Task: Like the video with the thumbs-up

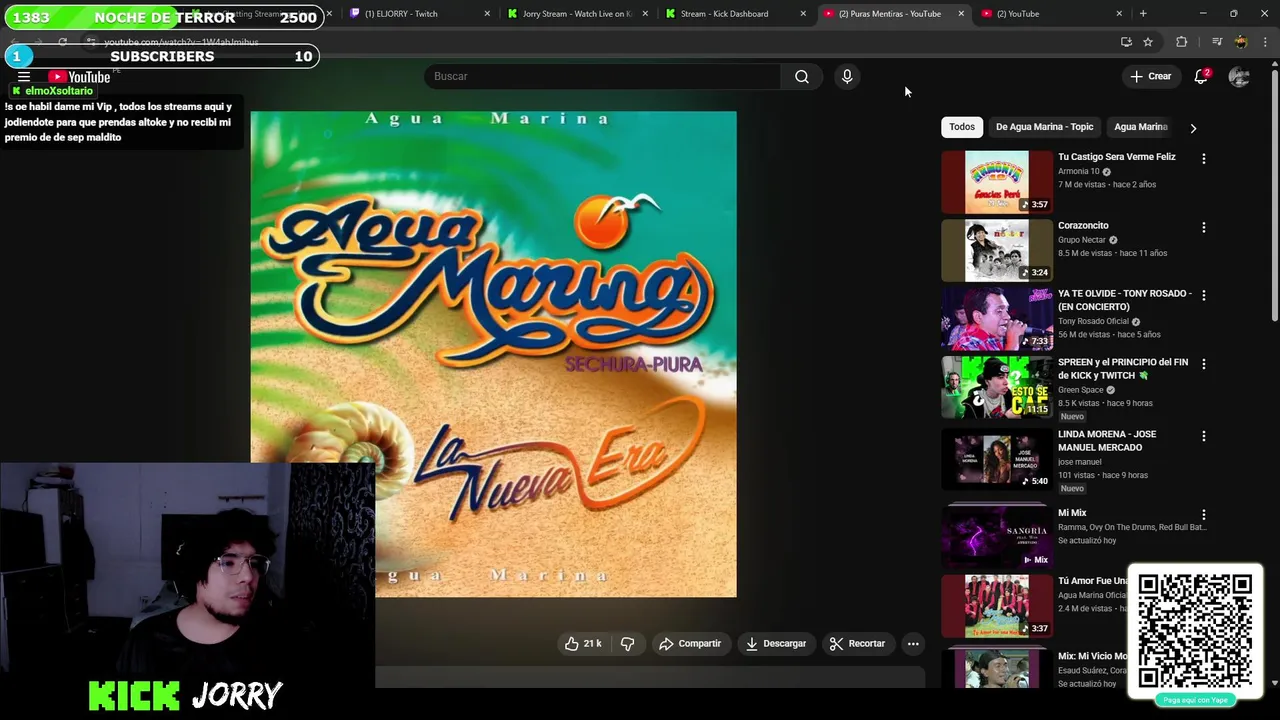Action: coord(583,644)
